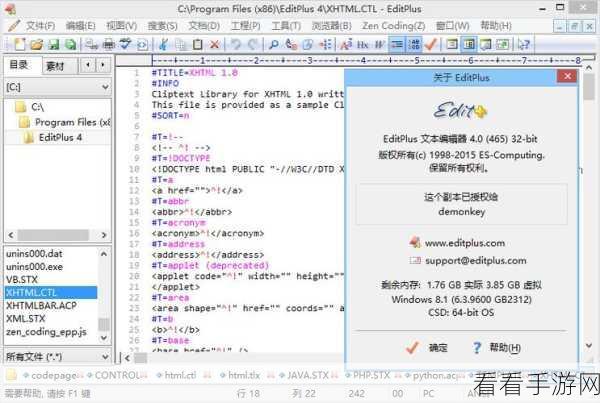The width and height of the screenshot is (600, 403).
Task: Click the Go to Line icon
Action: click(x=325, y=44)
